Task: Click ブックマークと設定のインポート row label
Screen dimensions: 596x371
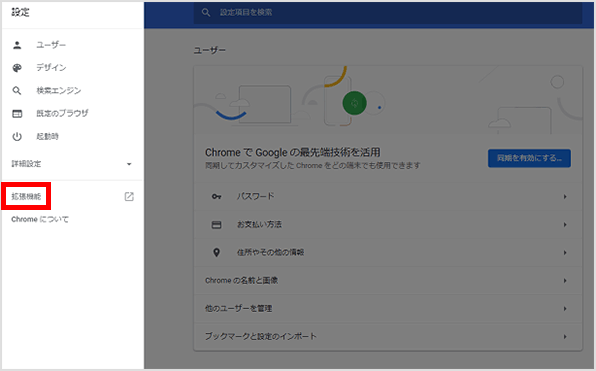Action: (260, 336)
